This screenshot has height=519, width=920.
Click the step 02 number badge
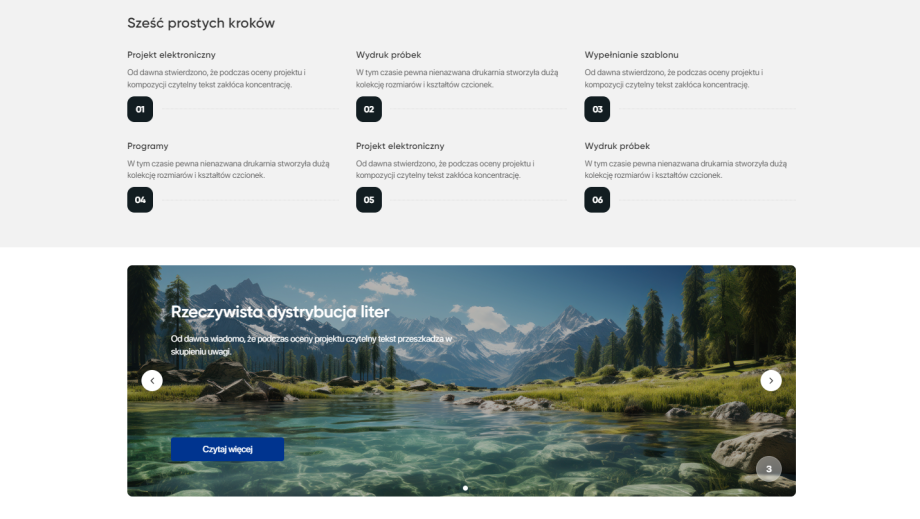click(369, 109)
